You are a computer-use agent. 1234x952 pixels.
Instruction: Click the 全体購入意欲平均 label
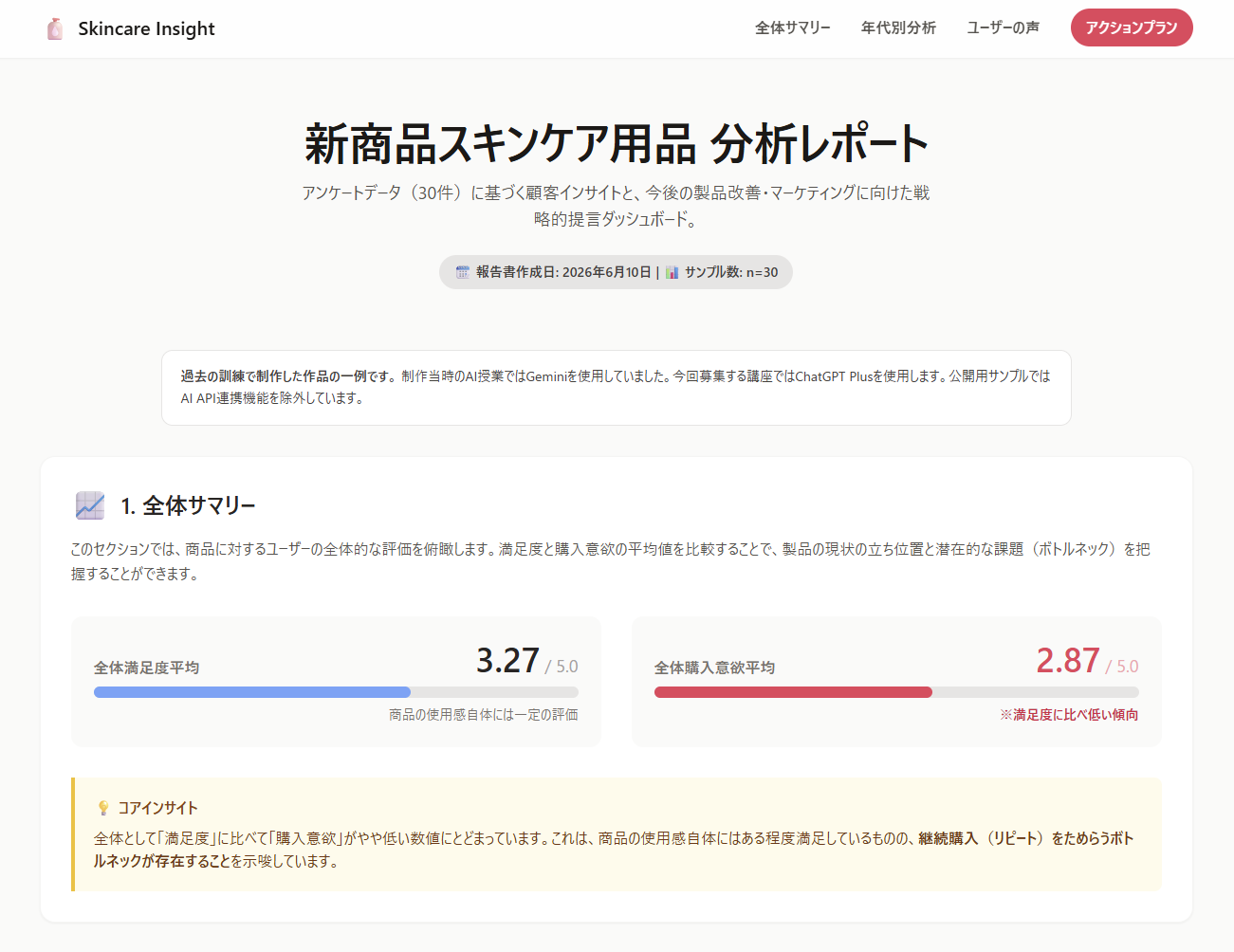714,668
